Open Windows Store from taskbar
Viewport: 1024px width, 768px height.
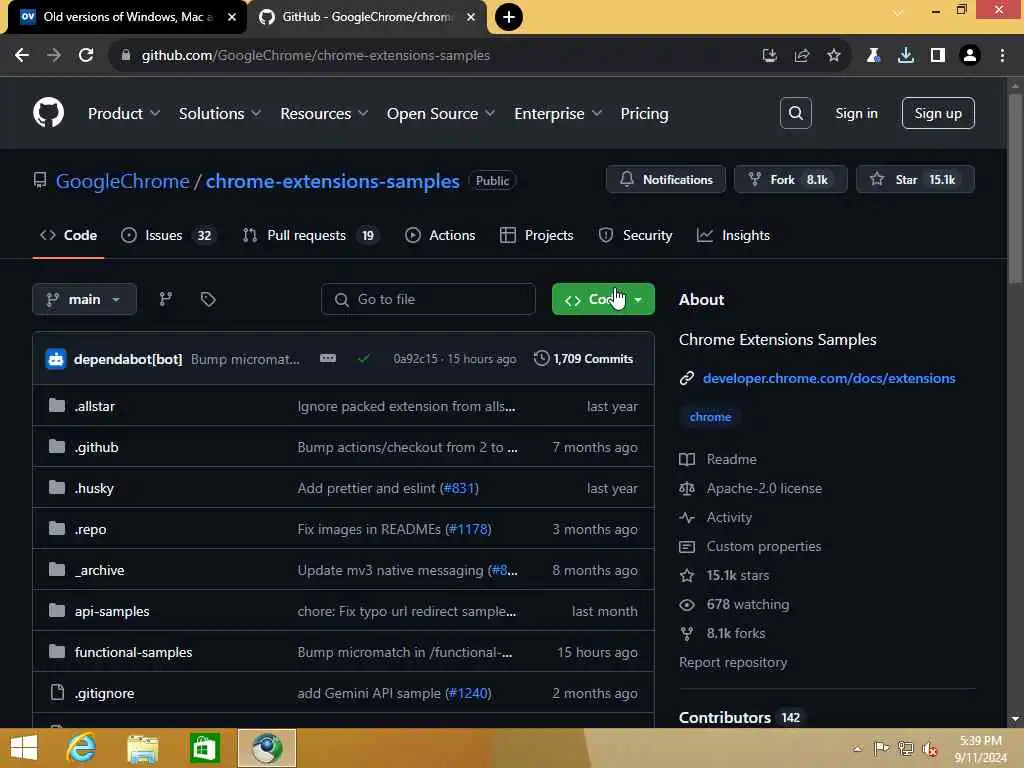tap(204, 748)
